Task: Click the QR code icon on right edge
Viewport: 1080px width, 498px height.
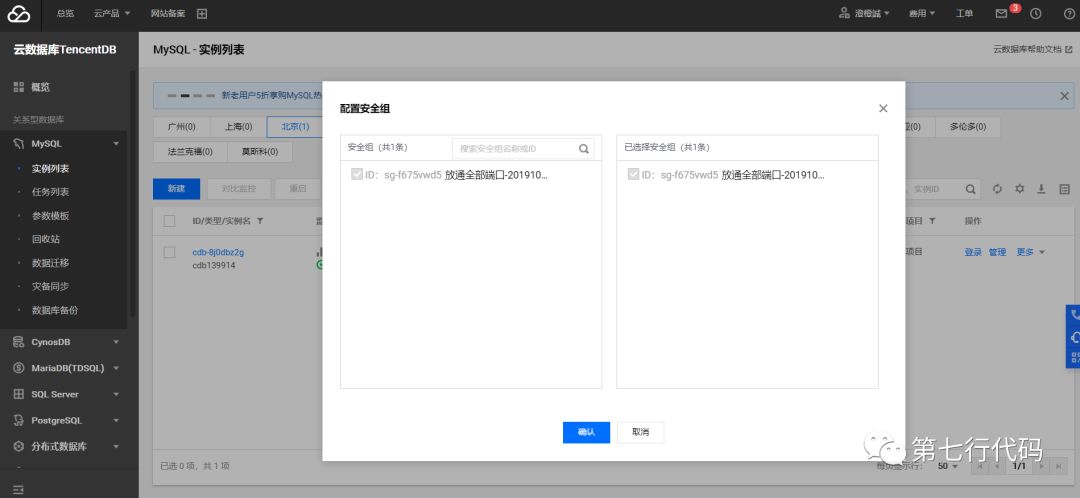Action: [1074, 357]
